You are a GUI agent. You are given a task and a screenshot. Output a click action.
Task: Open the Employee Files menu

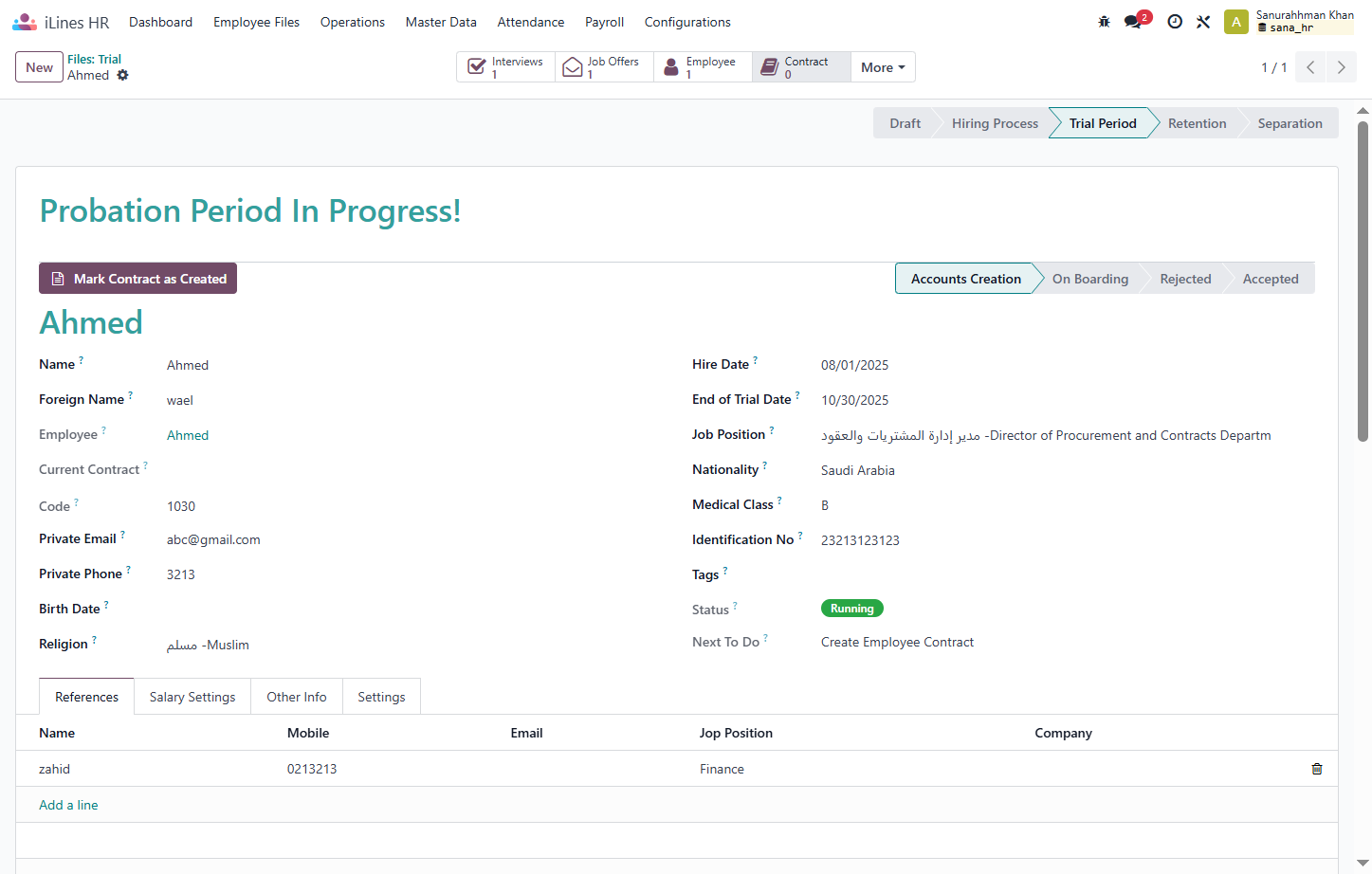(x=256, y=22)
